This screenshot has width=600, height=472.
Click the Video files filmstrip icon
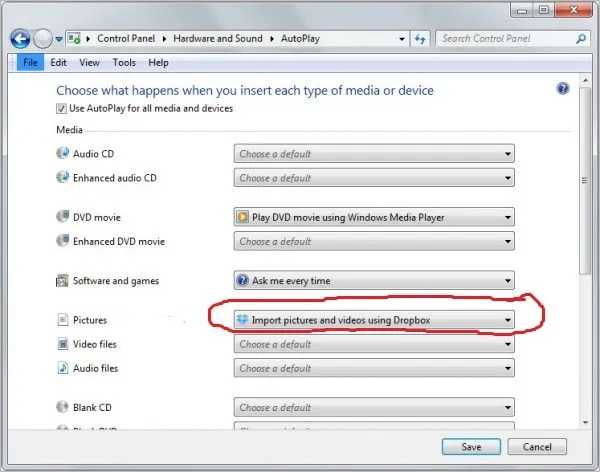[x=62, y=344]
